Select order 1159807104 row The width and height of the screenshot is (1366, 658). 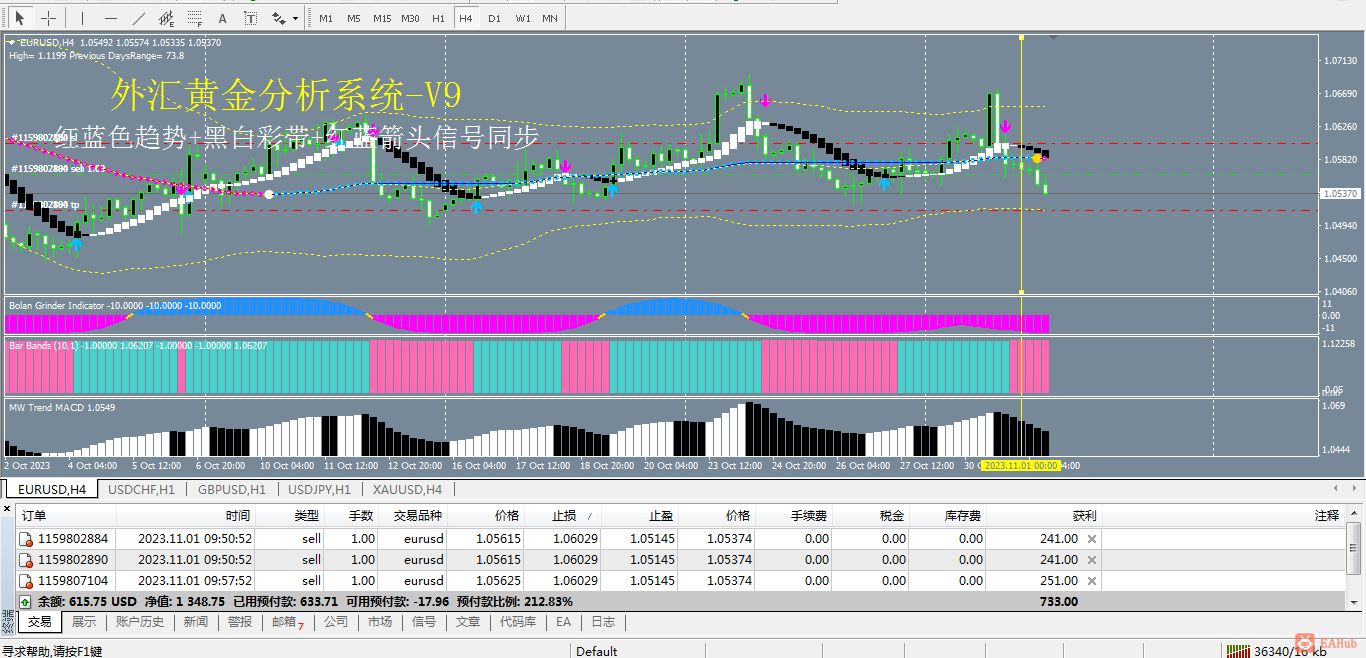(x=680, y=580)
